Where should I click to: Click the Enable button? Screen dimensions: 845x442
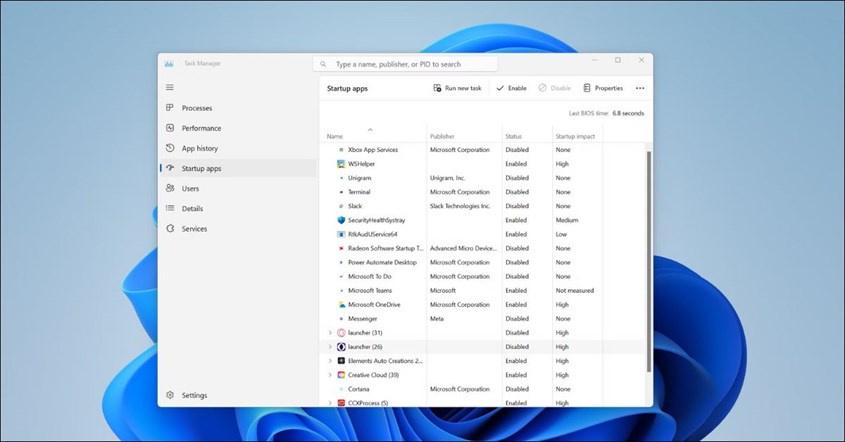[x=511, y=88]
